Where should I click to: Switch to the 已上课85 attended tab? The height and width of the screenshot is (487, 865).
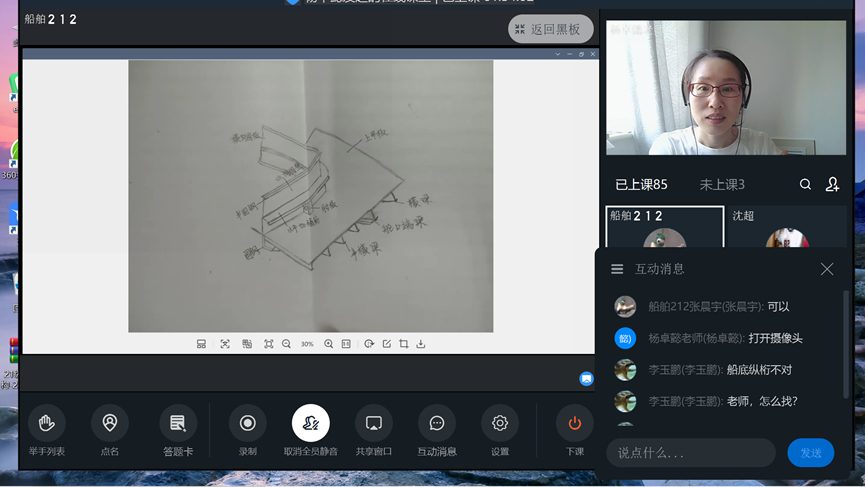coord(641,185)
